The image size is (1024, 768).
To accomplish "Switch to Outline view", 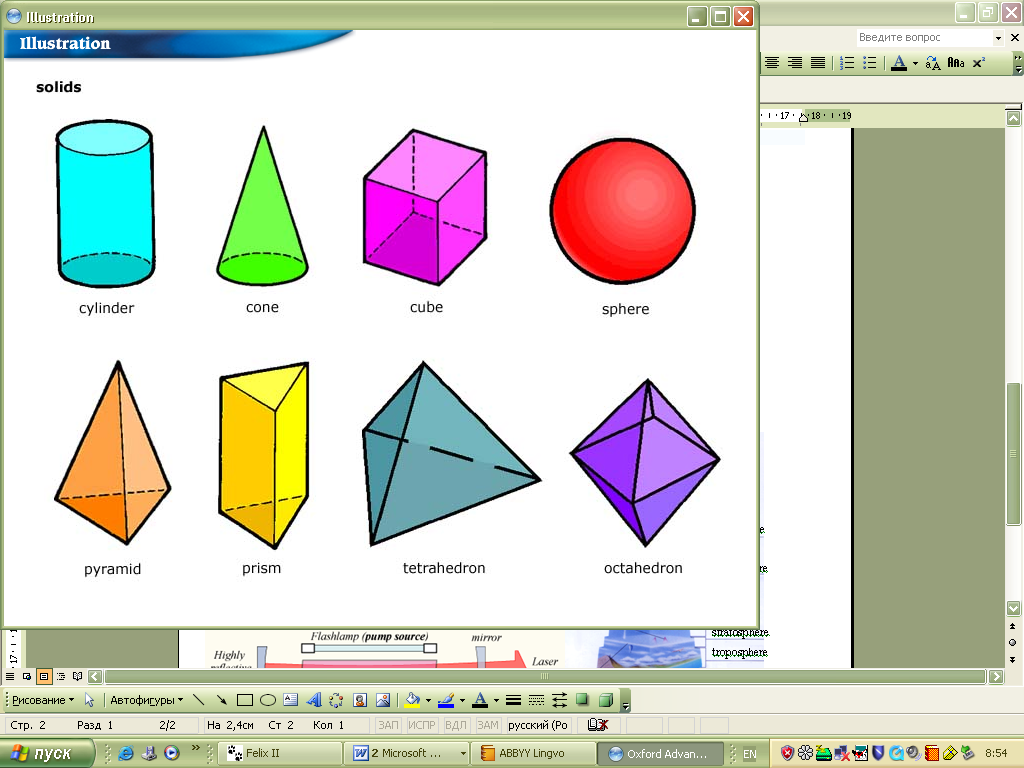I will 61,677.
